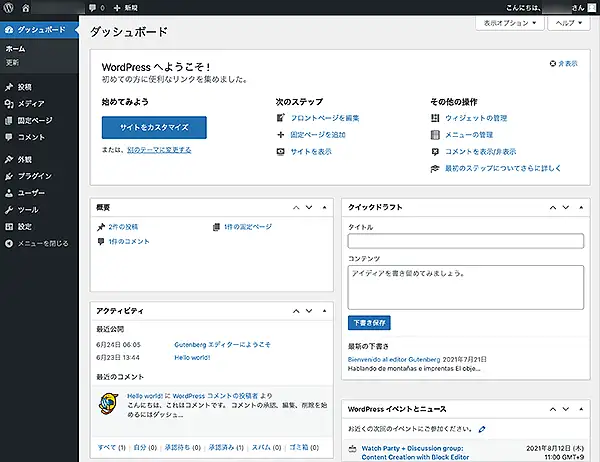
Task: Focus the タイトル input field
Action: (x=466, y=241)
